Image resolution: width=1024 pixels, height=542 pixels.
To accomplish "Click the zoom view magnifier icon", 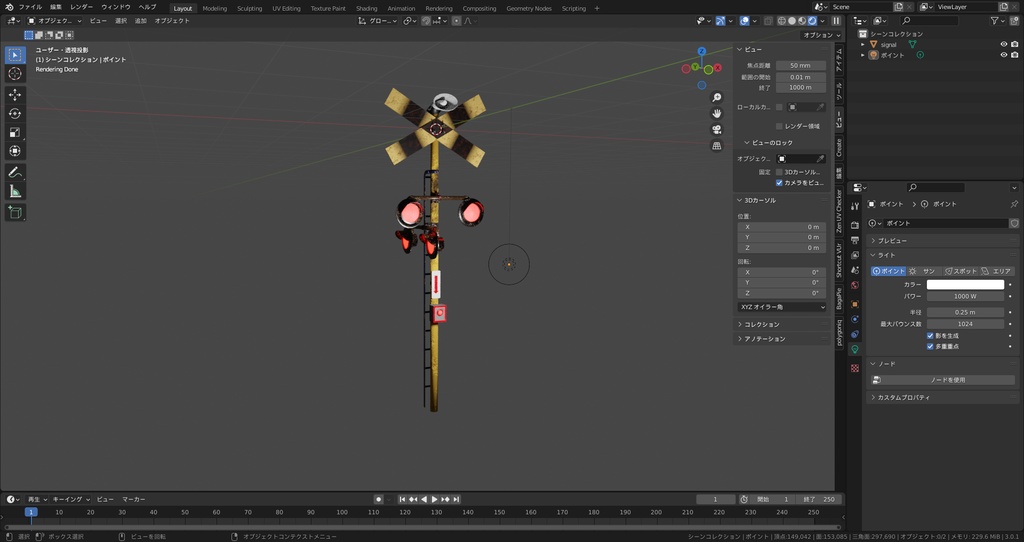I will pos(716,97).
